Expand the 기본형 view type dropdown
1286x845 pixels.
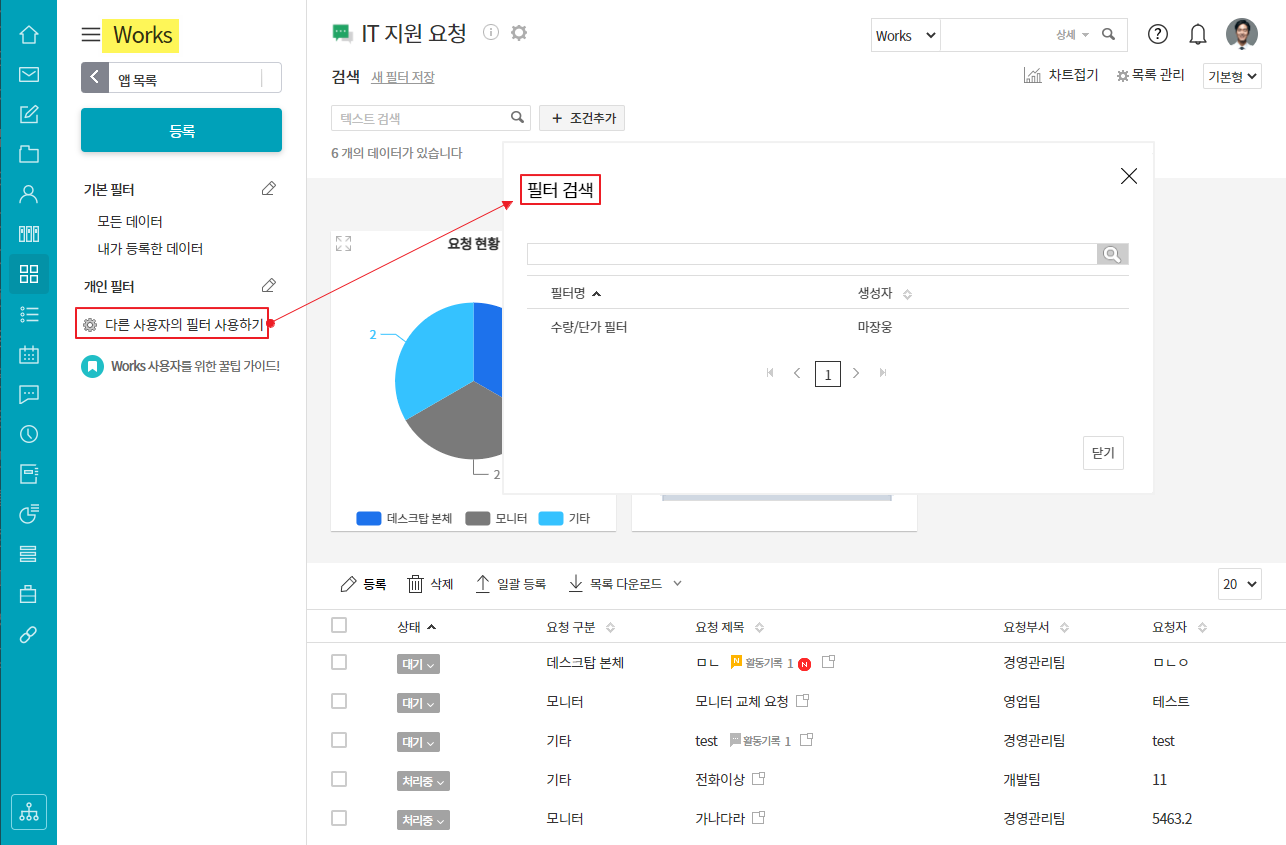click(1232, 76)
